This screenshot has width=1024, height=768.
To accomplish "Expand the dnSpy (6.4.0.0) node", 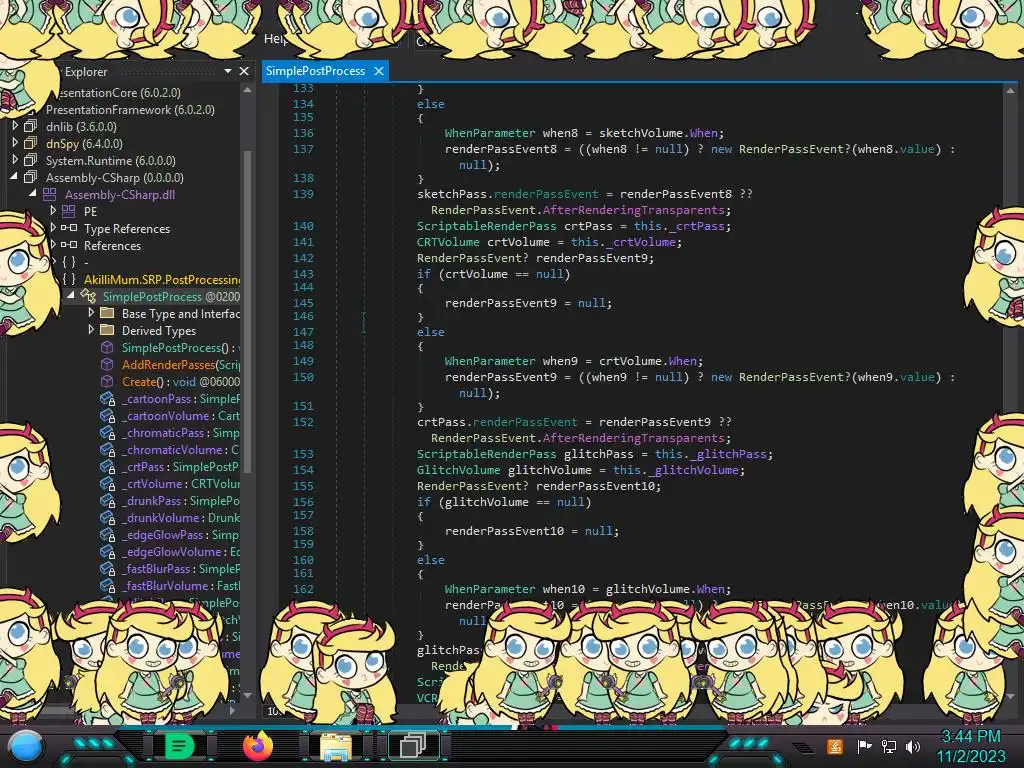I will click(x=16, y=142).
